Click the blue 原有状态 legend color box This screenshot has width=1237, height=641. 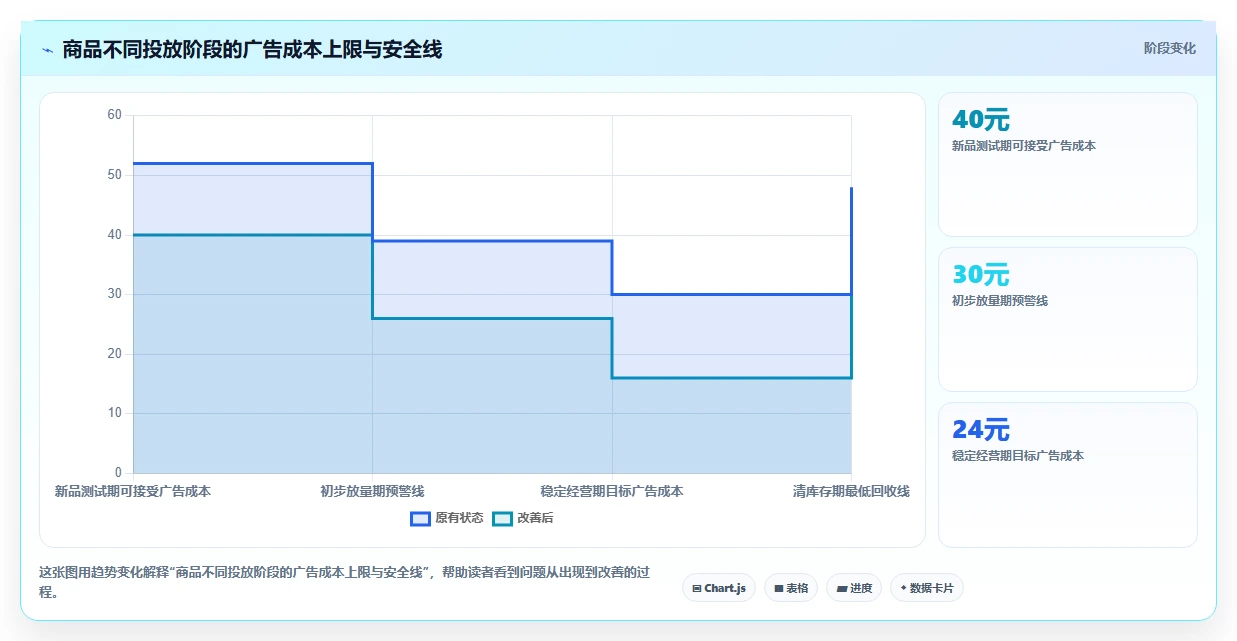click(421, 518)
